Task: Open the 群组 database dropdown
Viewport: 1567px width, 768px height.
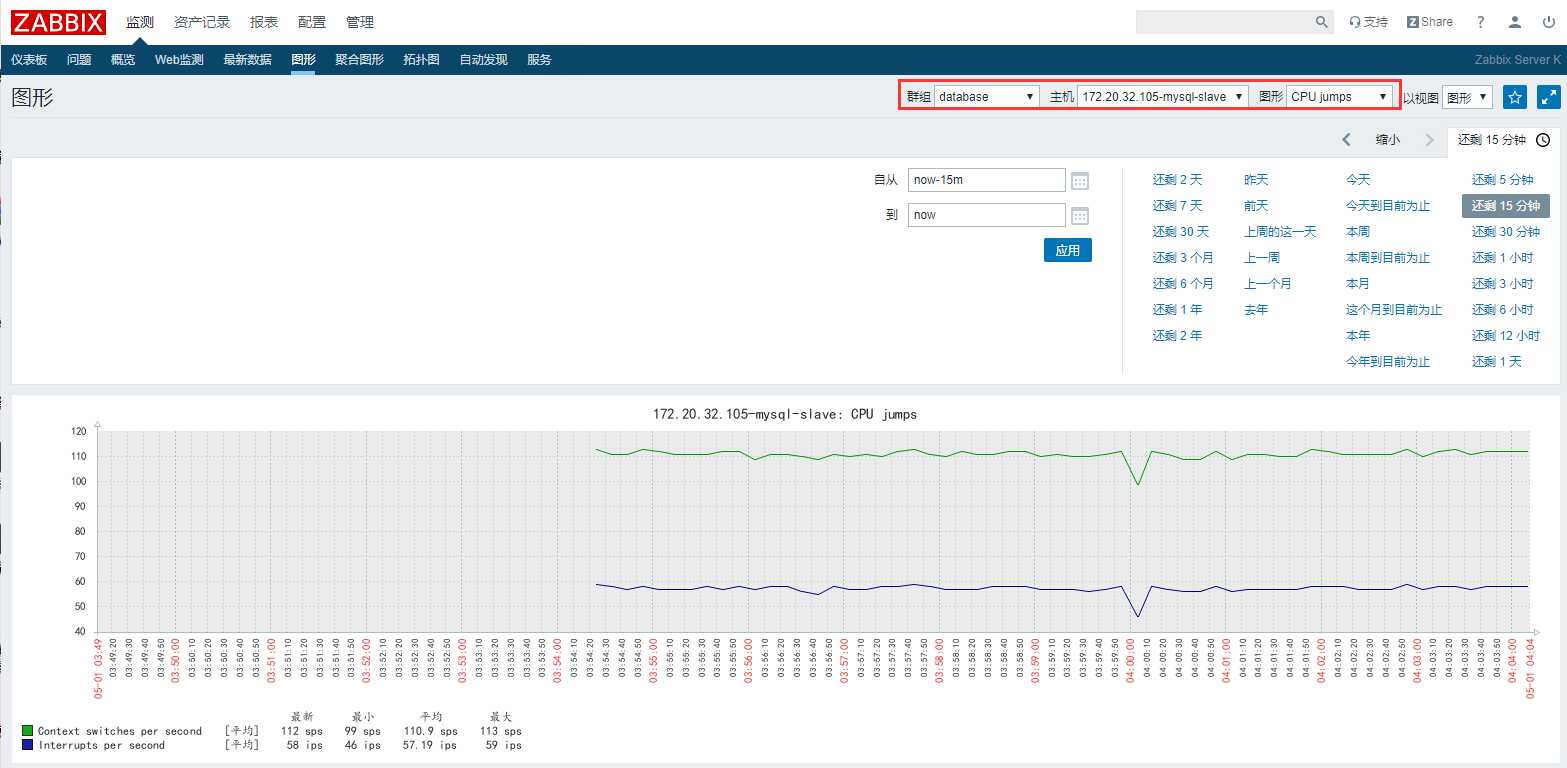Action: point(987,97)
